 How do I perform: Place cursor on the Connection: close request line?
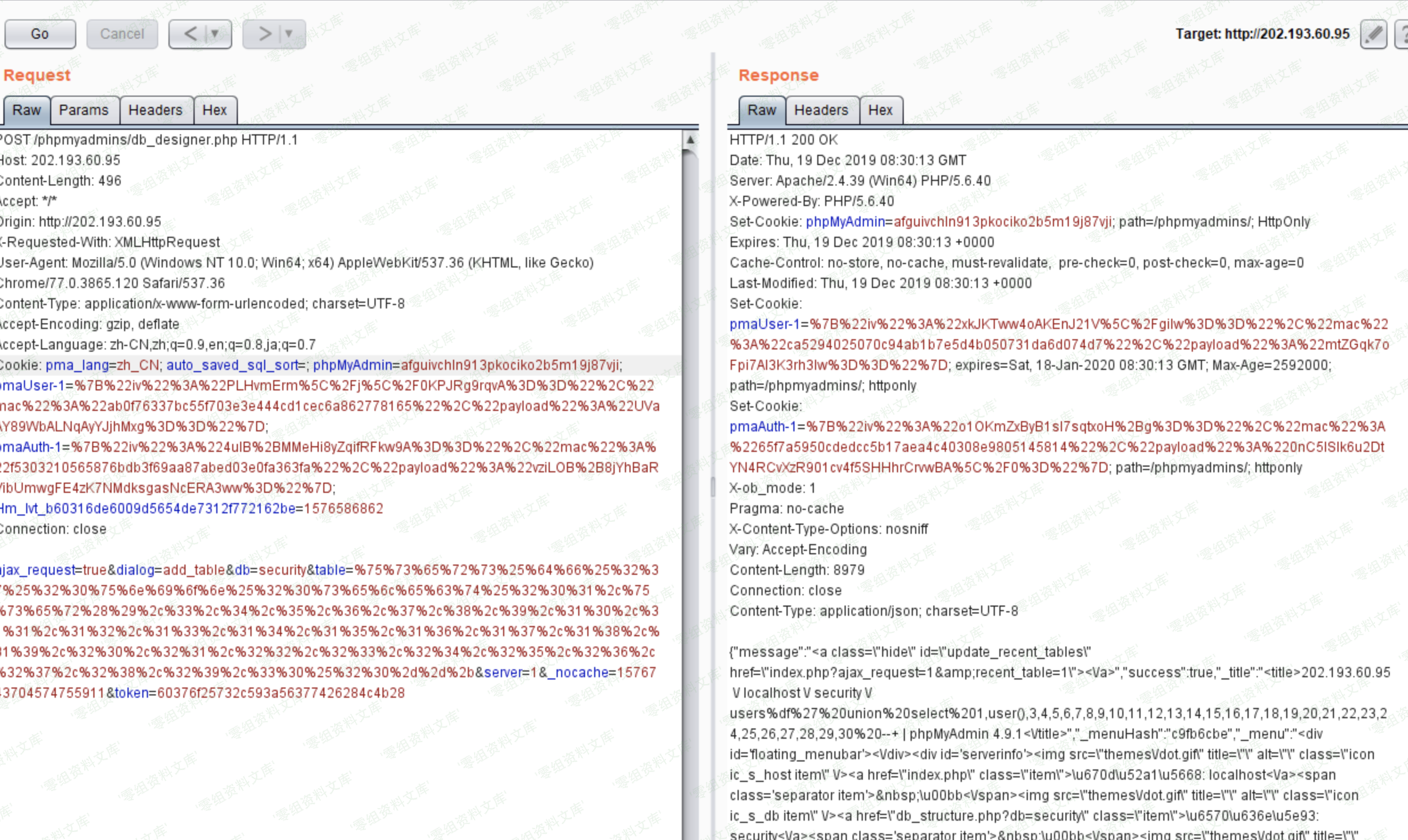(53, 529)
